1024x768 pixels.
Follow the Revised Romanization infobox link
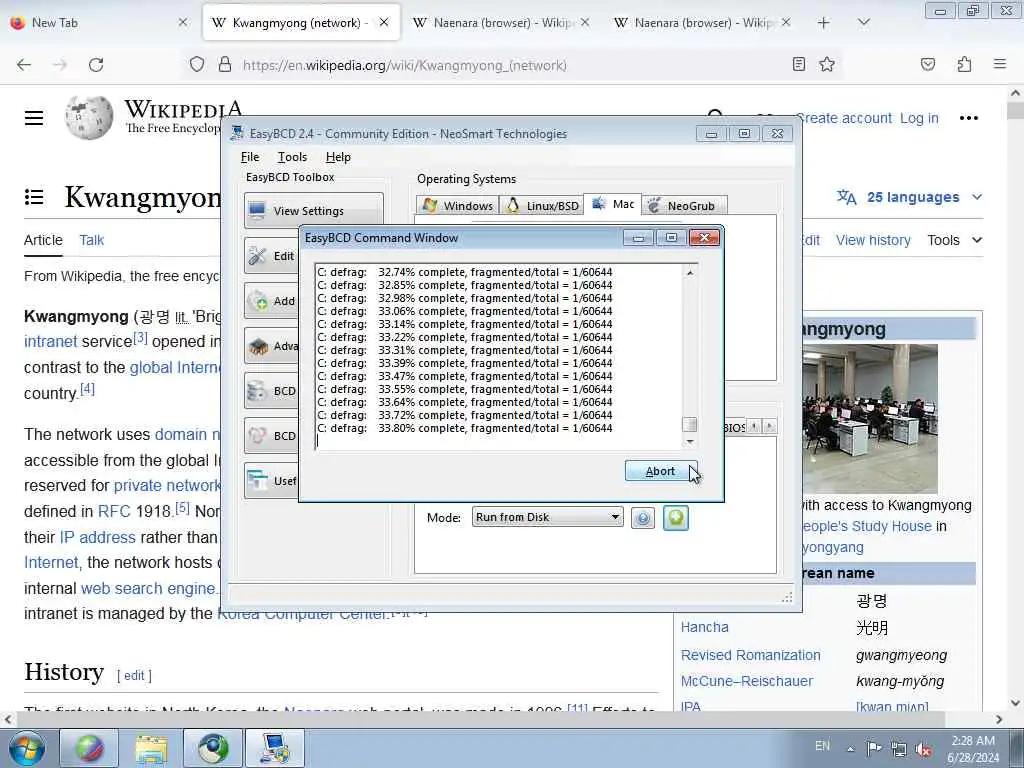[x=750, y=655]
